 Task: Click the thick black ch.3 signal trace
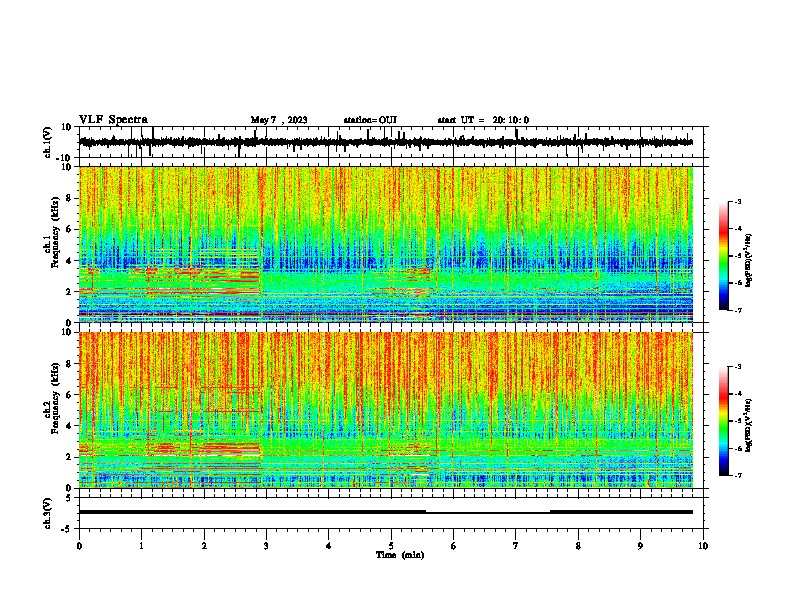[386, 512]
